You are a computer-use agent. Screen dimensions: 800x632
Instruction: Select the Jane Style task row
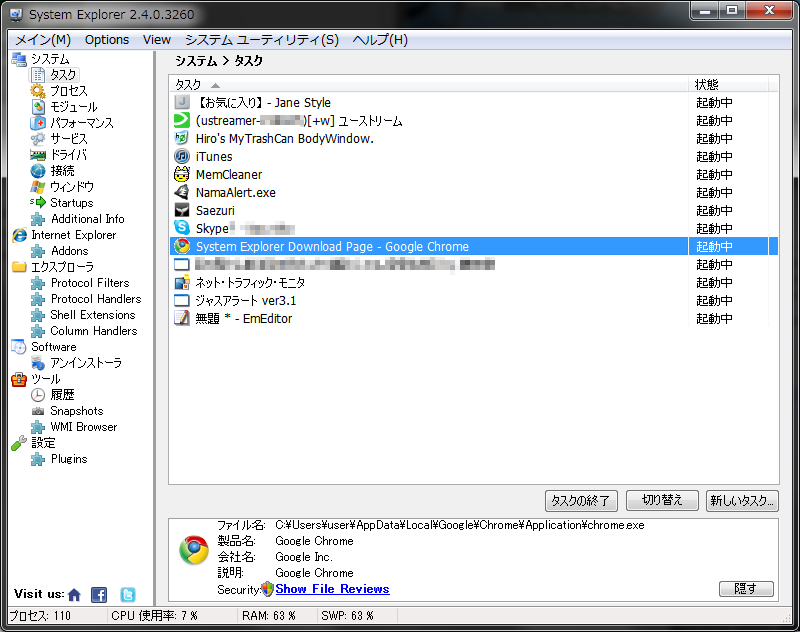(473, 103)
